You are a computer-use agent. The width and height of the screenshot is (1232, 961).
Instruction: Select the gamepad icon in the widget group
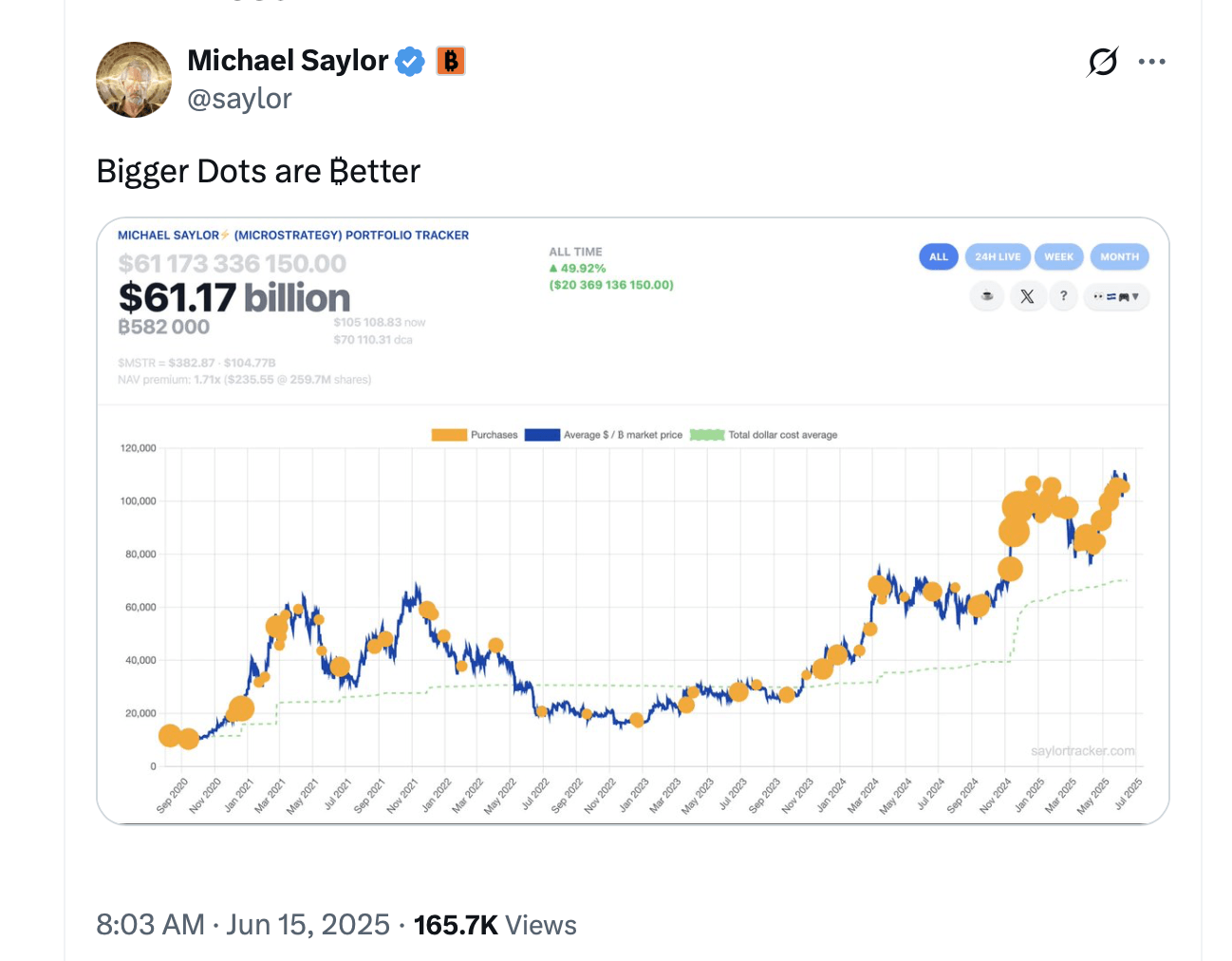click(x=1125, y=296)
